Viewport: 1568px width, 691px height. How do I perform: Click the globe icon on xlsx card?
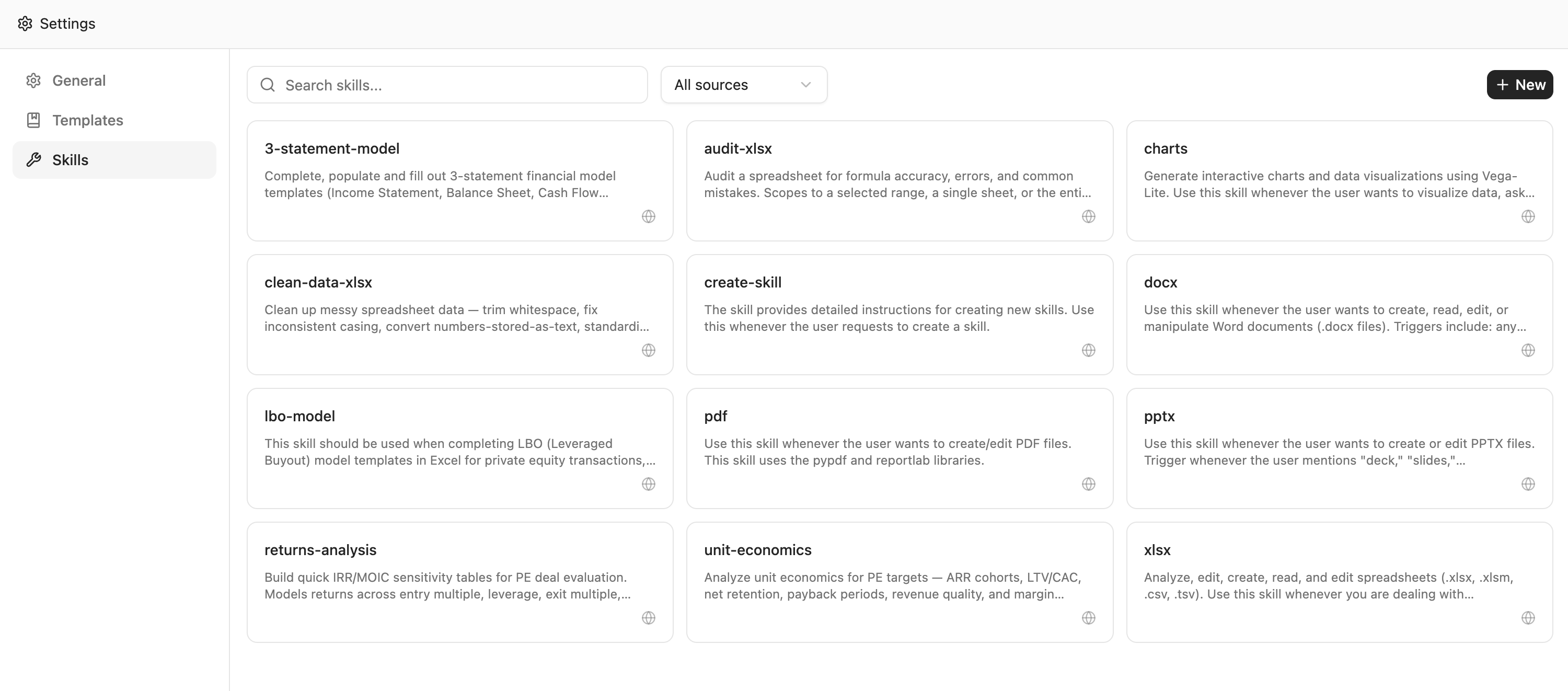pos(1528,618)
